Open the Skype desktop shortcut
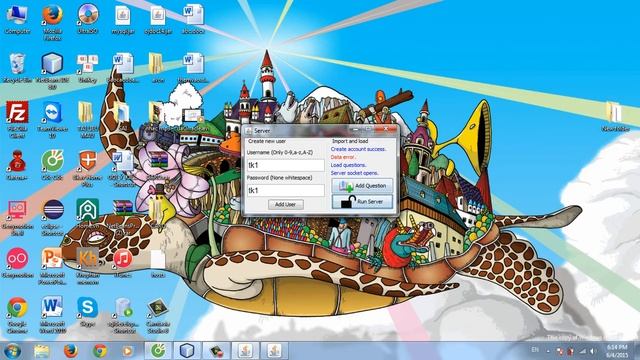The height and width of the screenshot is (360, 640). tap(87, 311)
